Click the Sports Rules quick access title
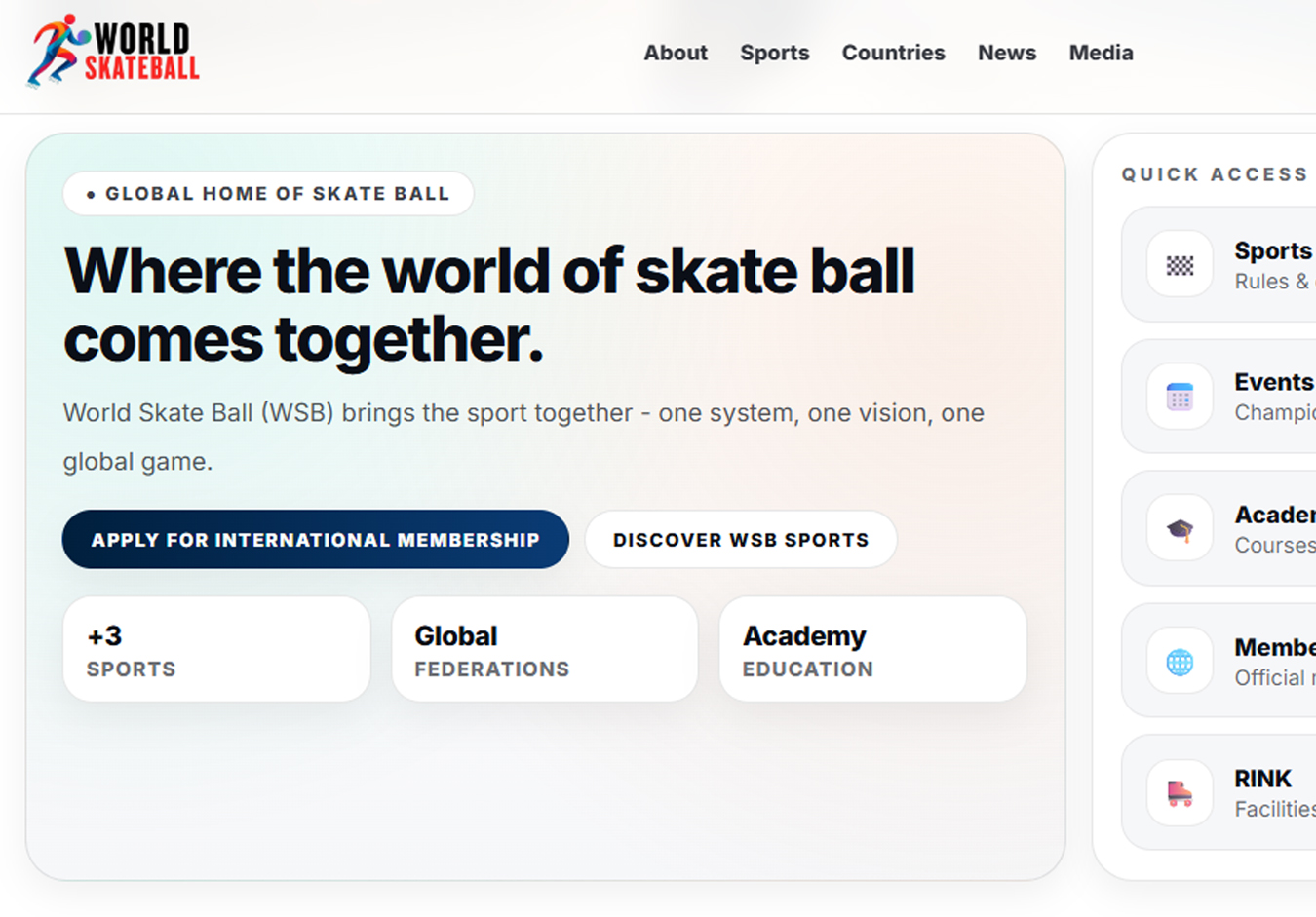Image resolution: width=1316 pixels, height=917 pixels. tap(1274, 250)
